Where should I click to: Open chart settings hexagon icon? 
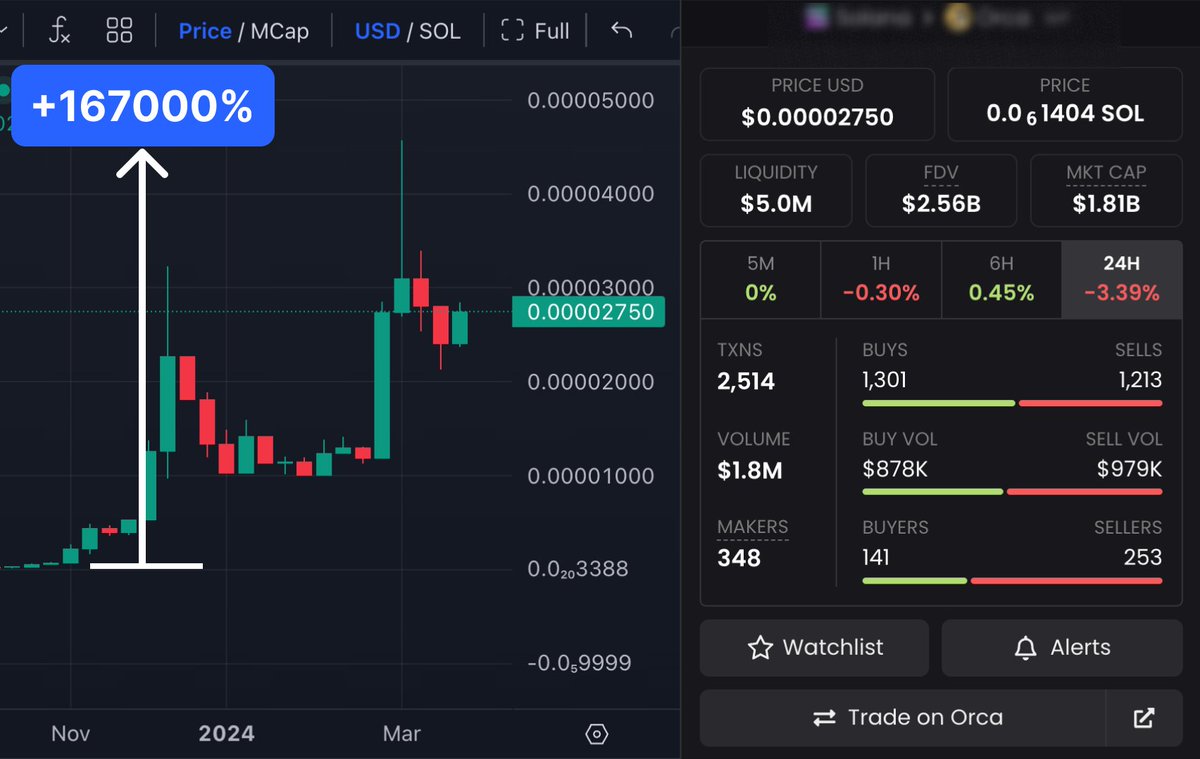(596, 734)
